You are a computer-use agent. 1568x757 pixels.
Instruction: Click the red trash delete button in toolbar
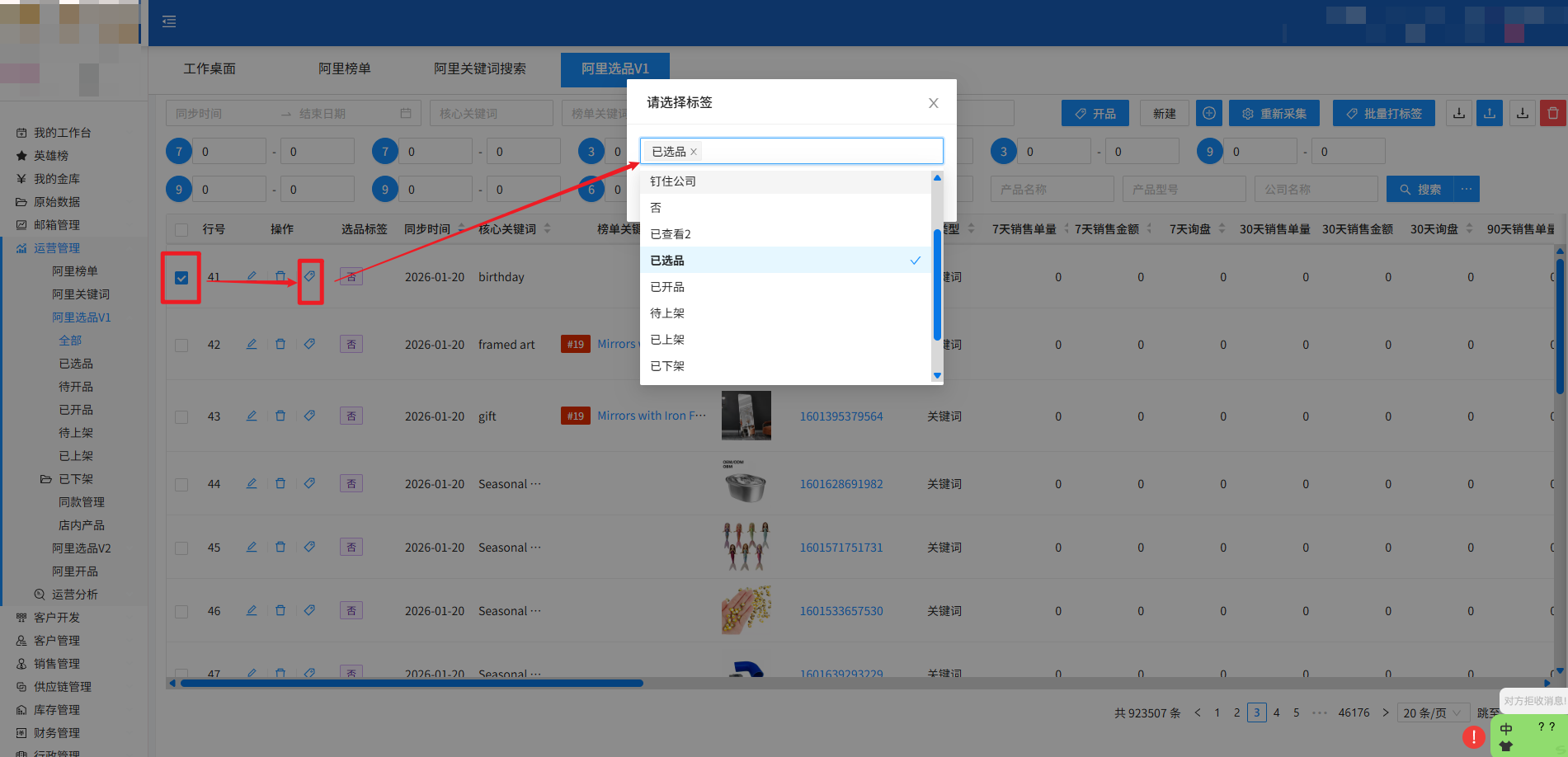click(x=1553, y=113)
